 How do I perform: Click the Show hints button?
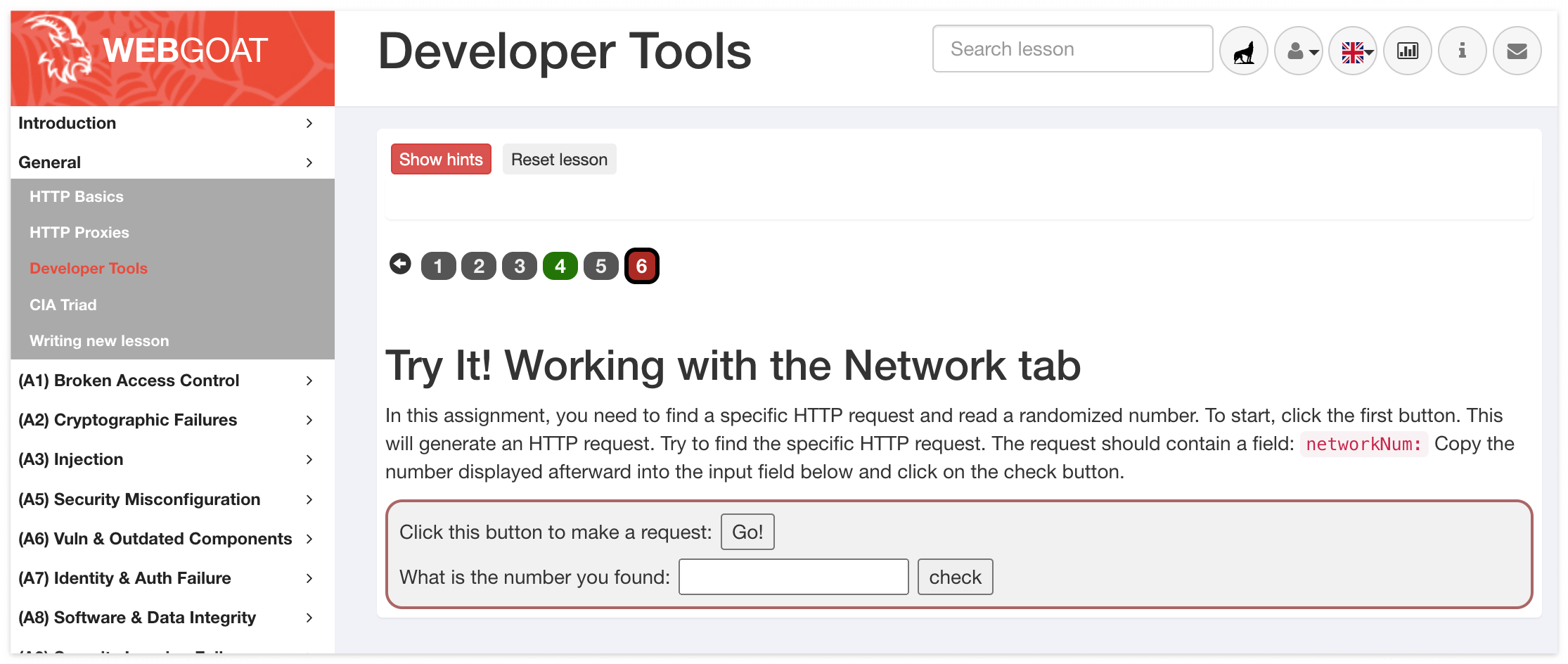[441, 159]
